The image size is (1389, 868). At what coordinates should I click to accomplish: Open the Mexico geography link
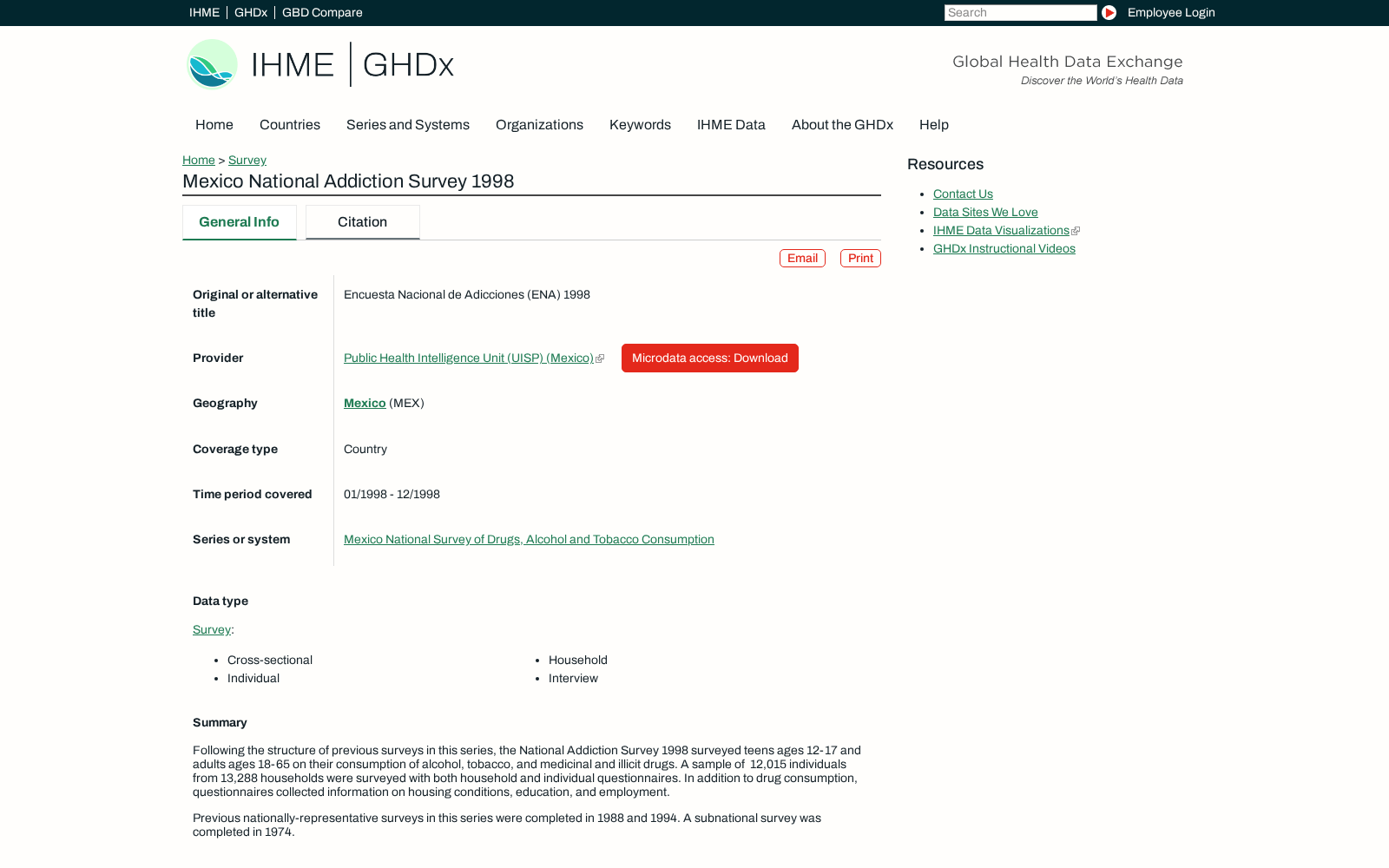pos(365,404)
